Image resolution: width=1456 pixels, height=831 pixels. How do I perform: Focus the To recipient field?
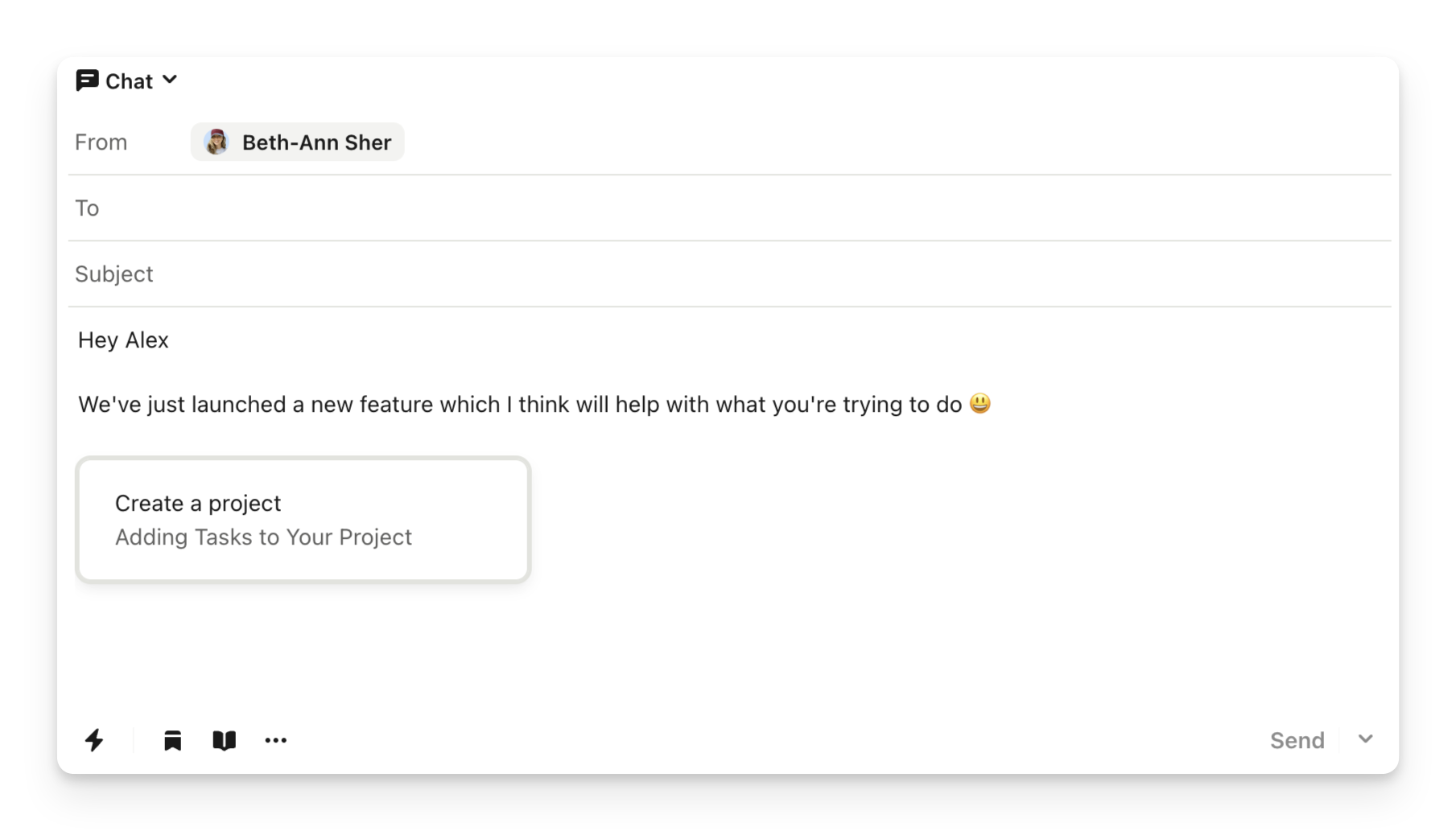click(724, 208)
